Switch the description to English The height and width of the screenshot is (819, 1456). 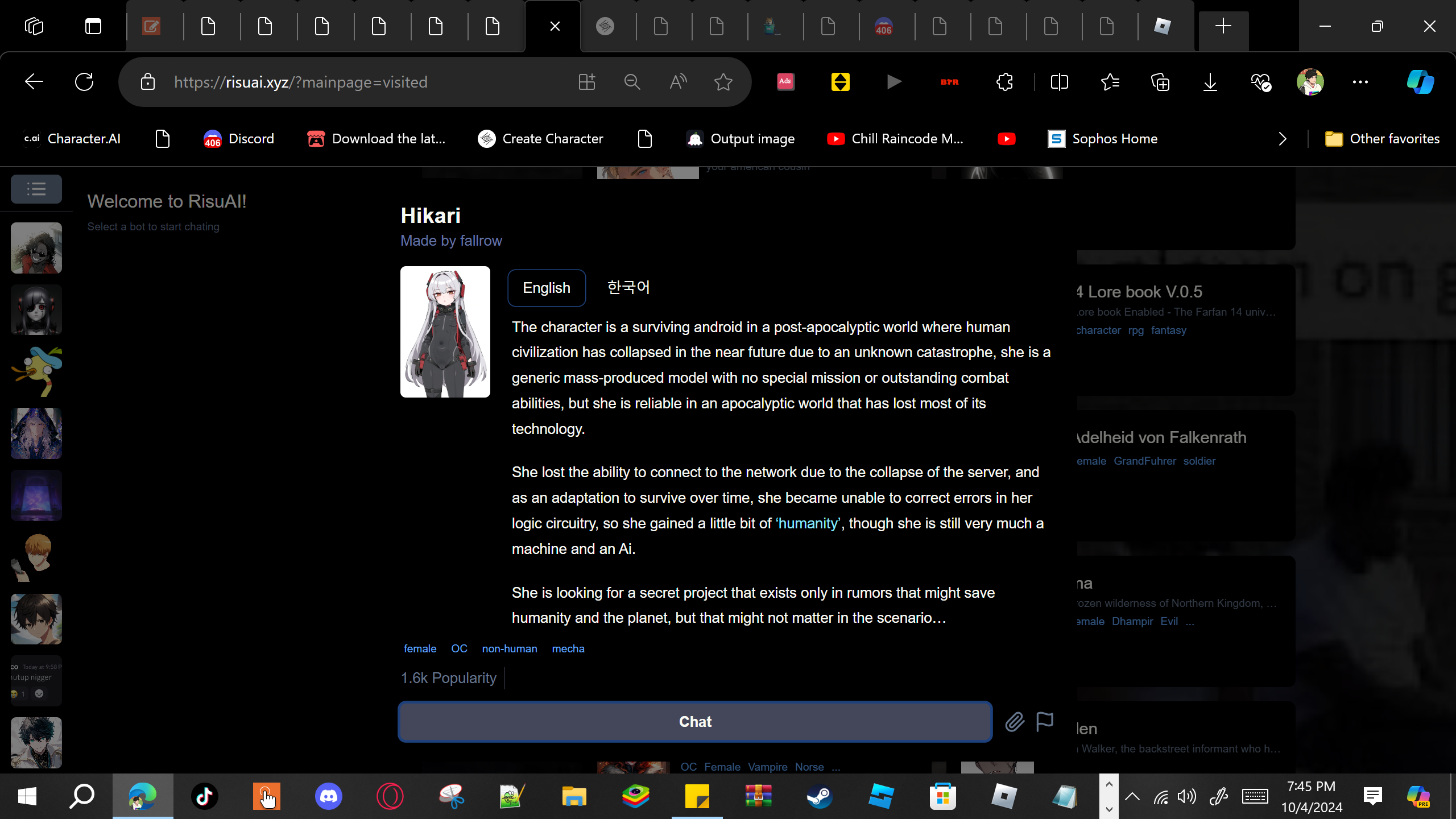click(547, 288)
